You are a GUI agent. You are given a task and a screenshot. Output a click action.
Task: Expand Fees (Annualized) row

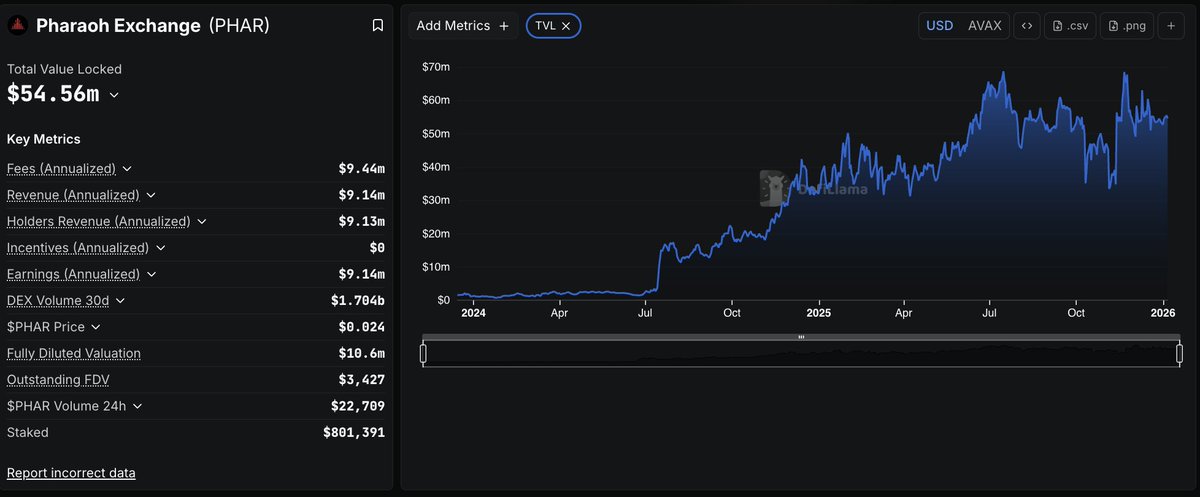tap(127, 169)
